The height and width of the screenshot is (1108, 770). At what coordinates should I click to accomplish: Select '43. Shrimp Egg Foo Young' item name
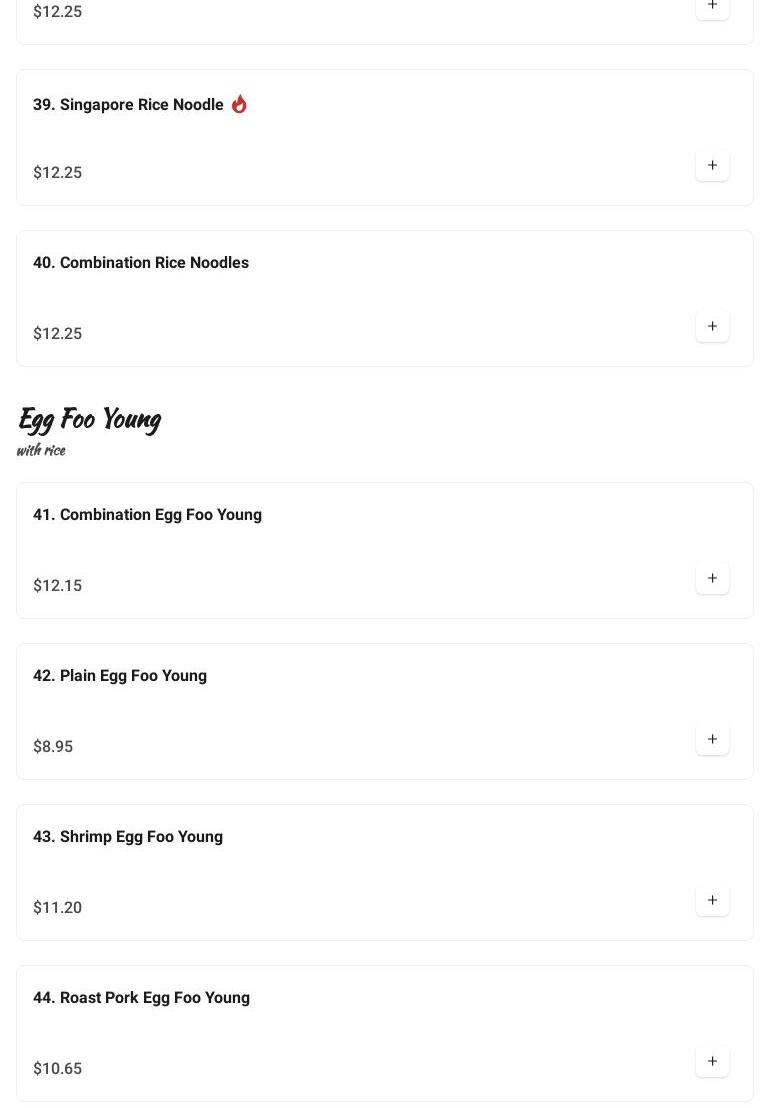tap(128, 837)
